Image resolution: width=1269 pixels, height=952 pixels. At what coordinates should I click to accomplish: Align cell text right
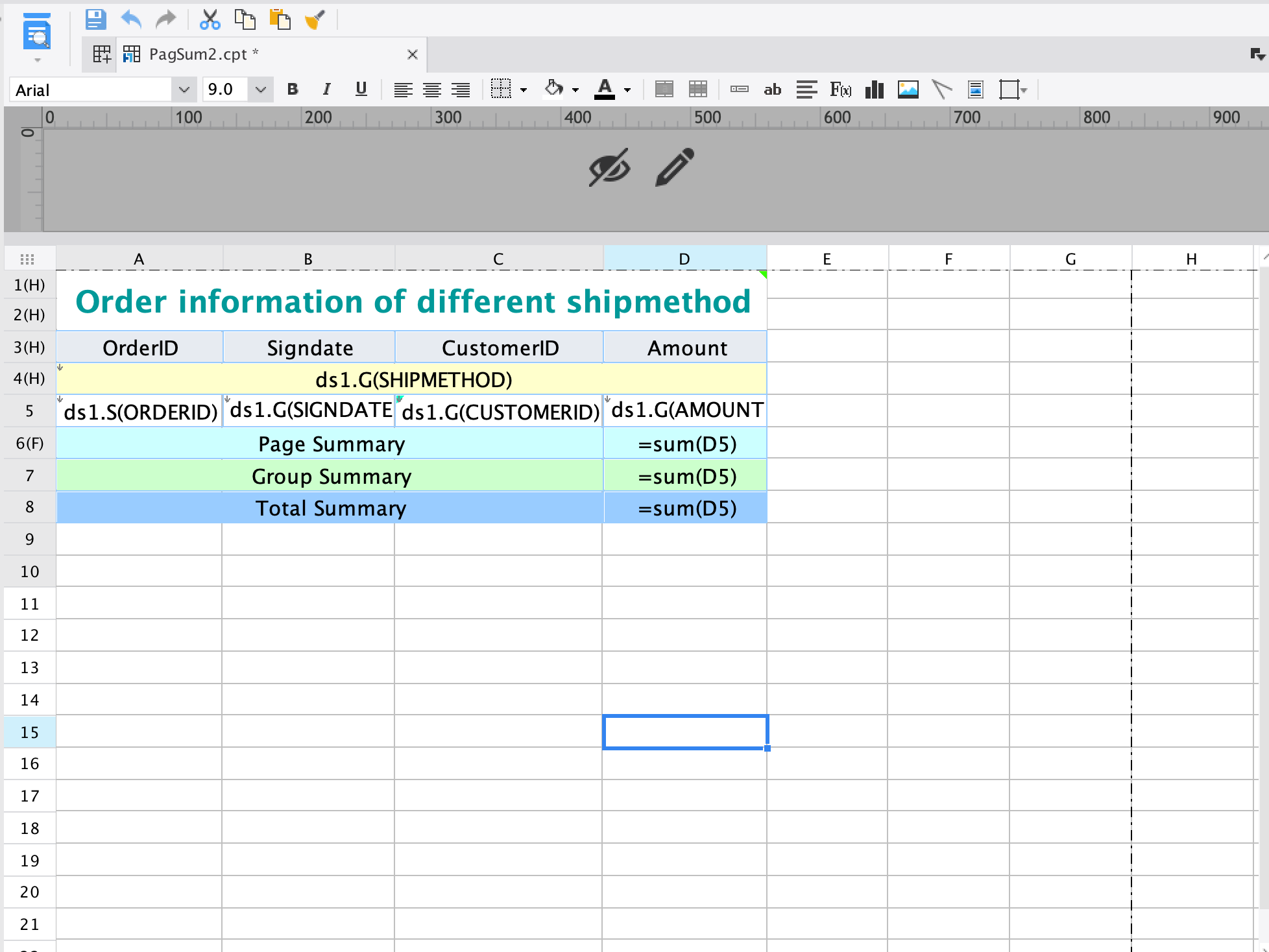[x=460, y=89]
